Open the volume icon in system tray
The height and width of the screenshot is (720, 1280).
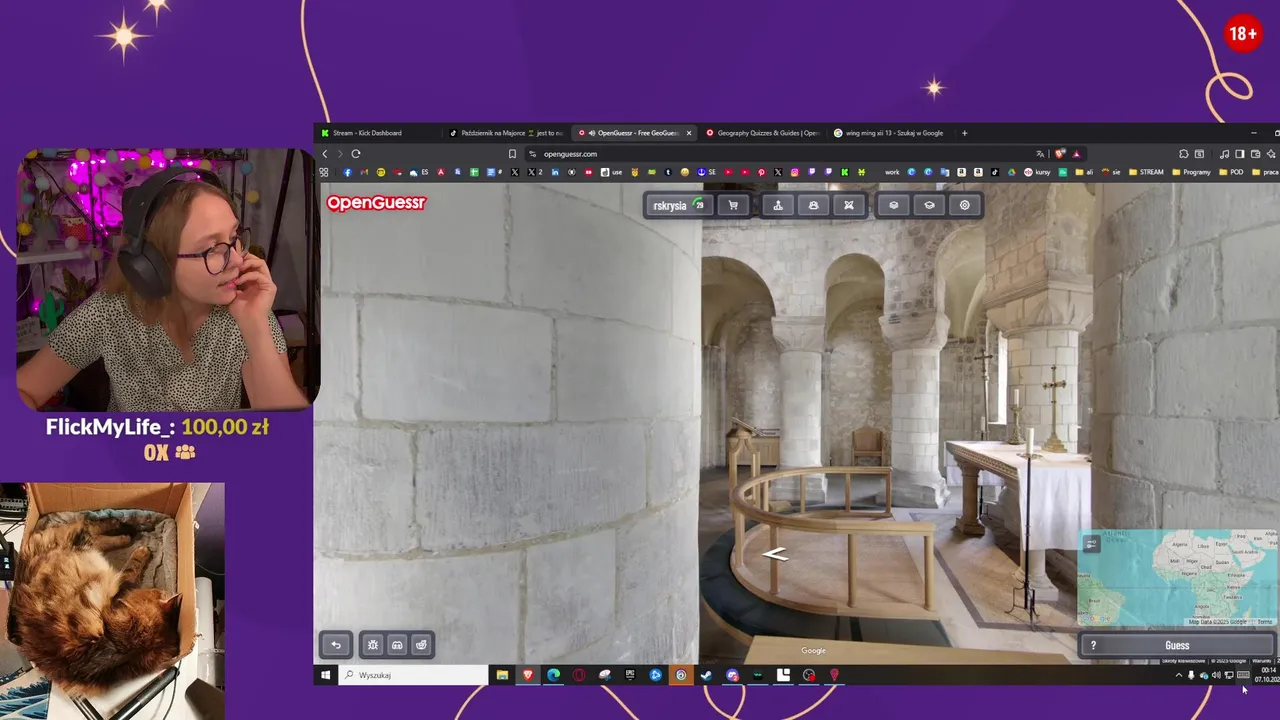point(1216,675)
